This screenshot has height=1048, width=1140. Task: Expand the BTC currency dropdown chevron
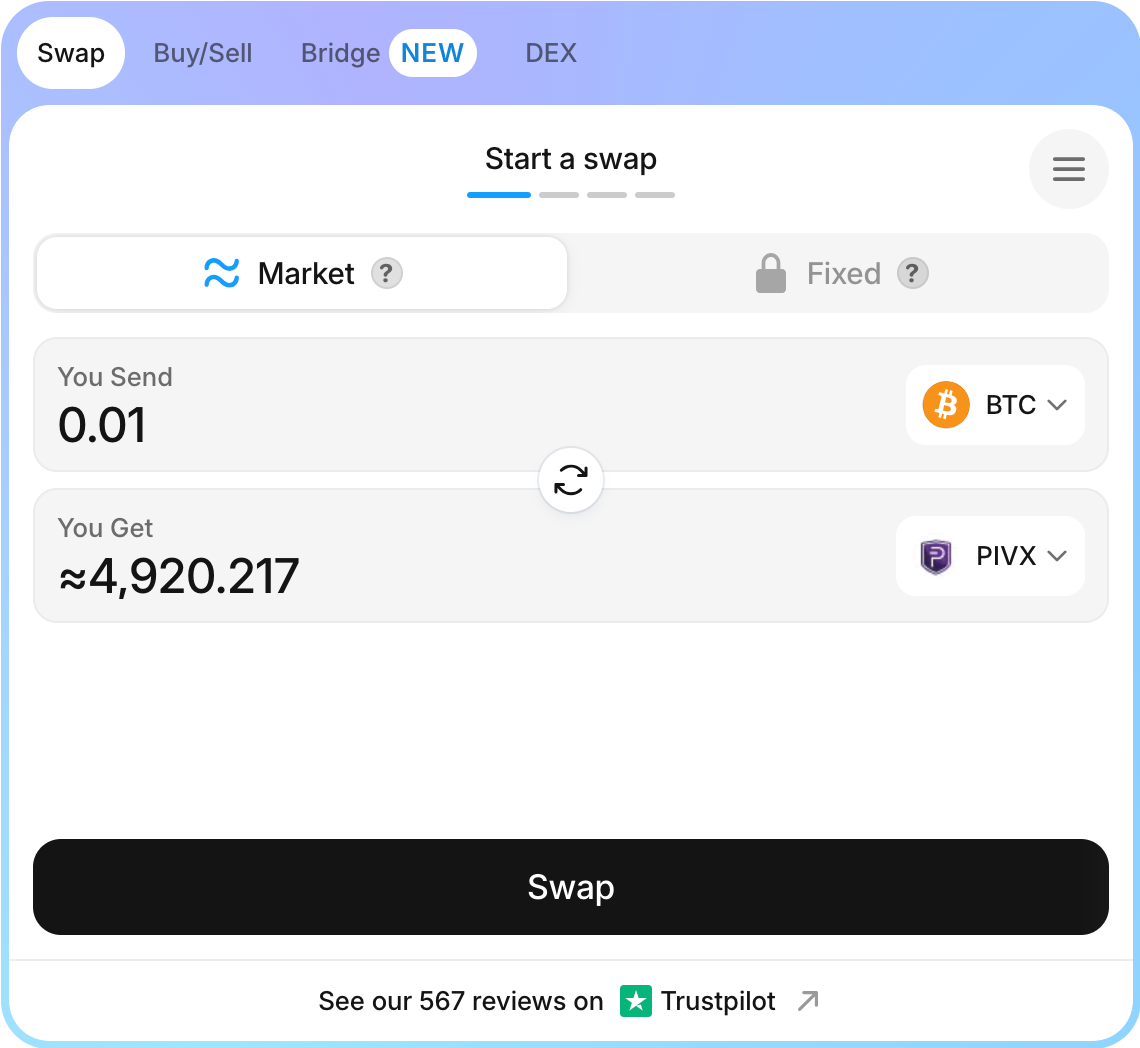pyautogui.click(x=1056, y=405)
